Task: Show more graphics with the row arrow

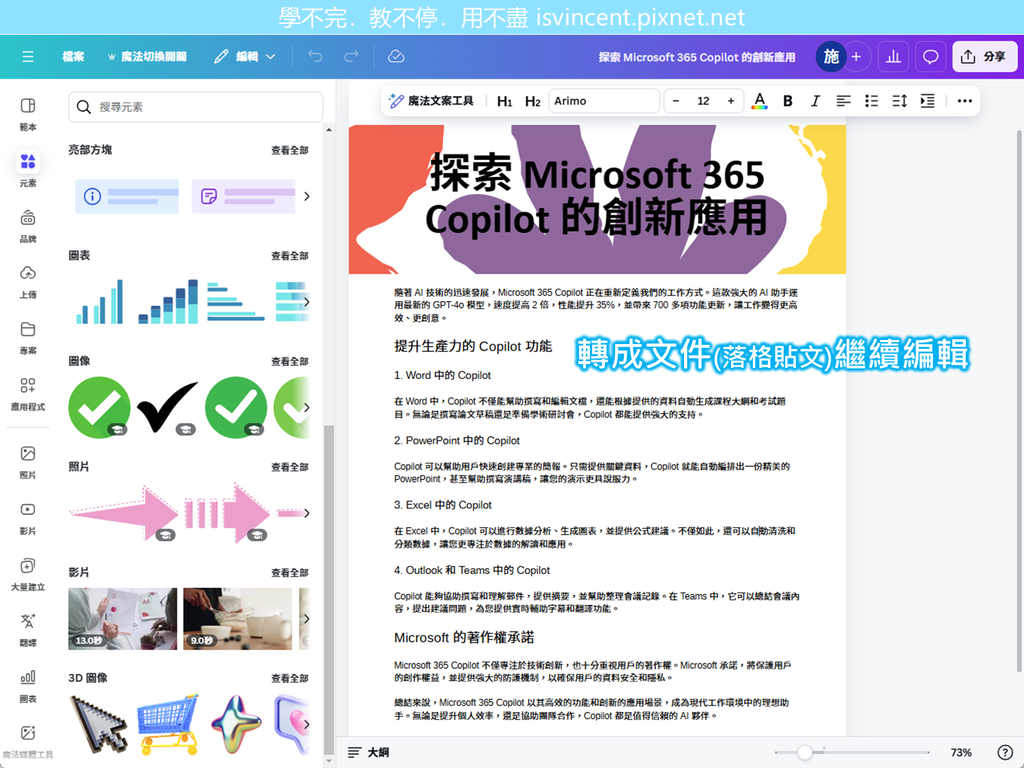Action: coord(306,408)
